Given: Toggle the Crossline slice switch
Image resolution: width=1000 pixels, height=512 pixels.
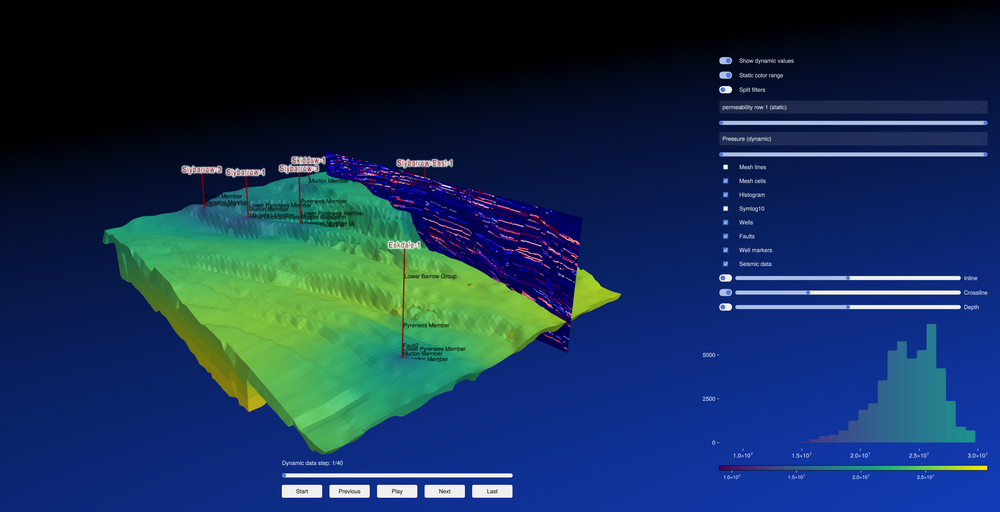Looking at the screenshot, I should click(725, 293).
